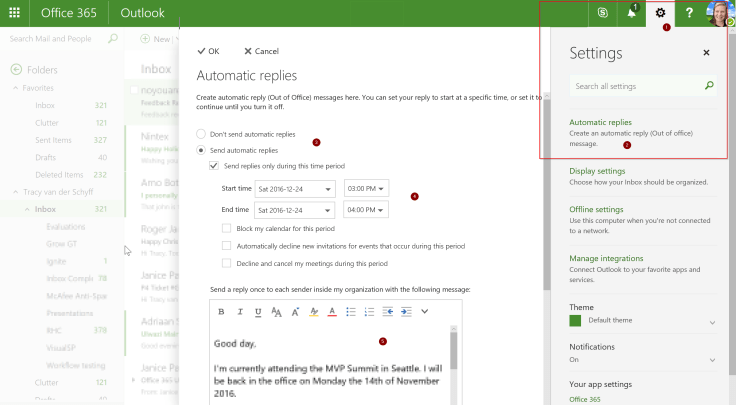The width and height of the screenshot is (736, 405).
Task: Change font color in reply editor
Action: point(332,312)
